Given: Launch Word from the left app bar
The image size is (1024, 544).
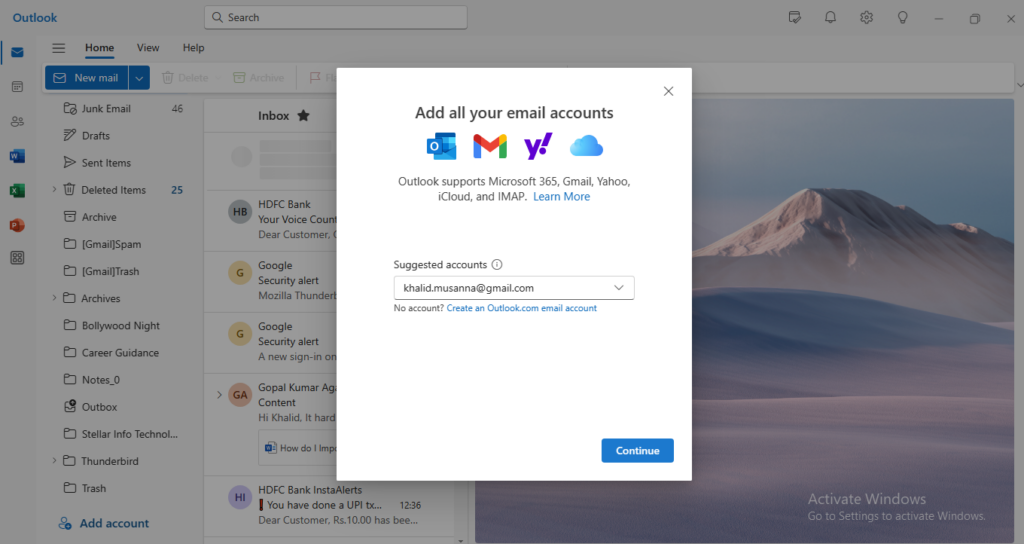Looking at the screenshot, I should coord(18,156).
